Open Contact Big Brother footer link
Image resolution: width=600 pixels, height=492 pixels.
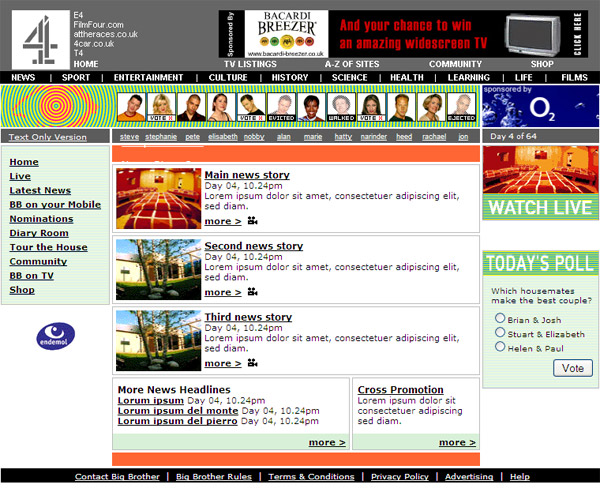coord(117,476)
